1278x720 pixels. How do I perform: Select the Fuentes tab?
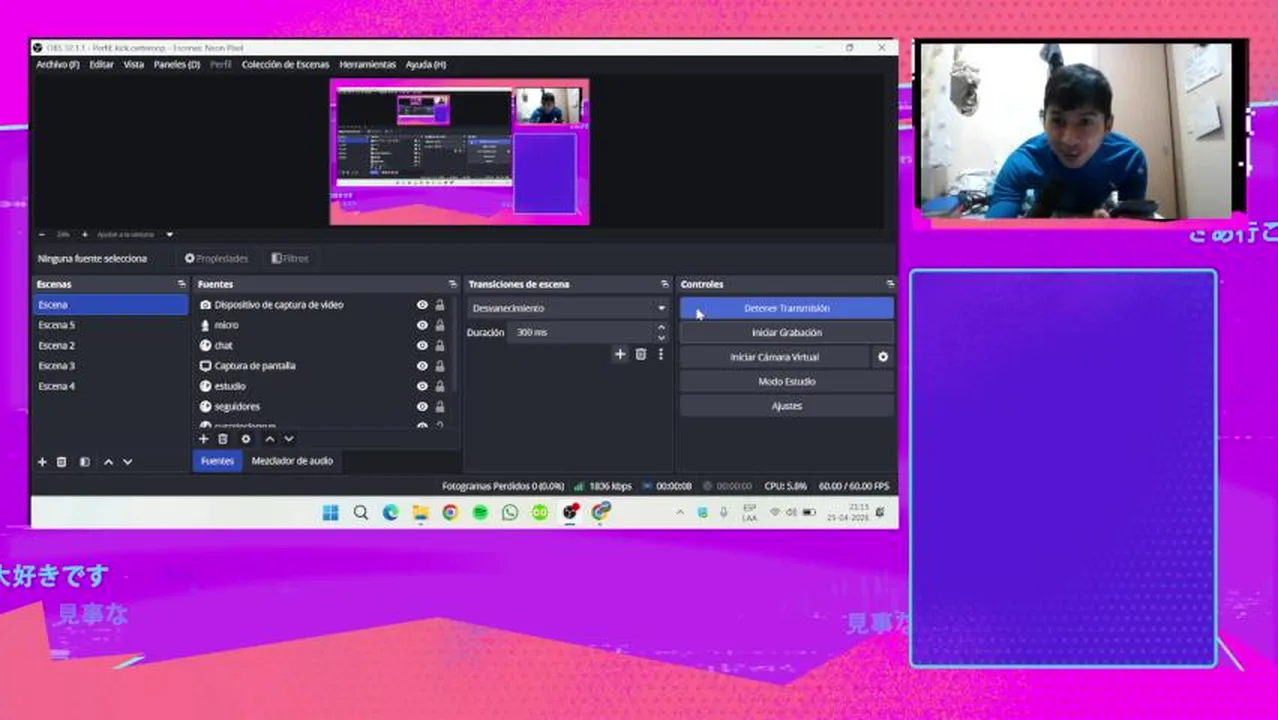(217, 461)
